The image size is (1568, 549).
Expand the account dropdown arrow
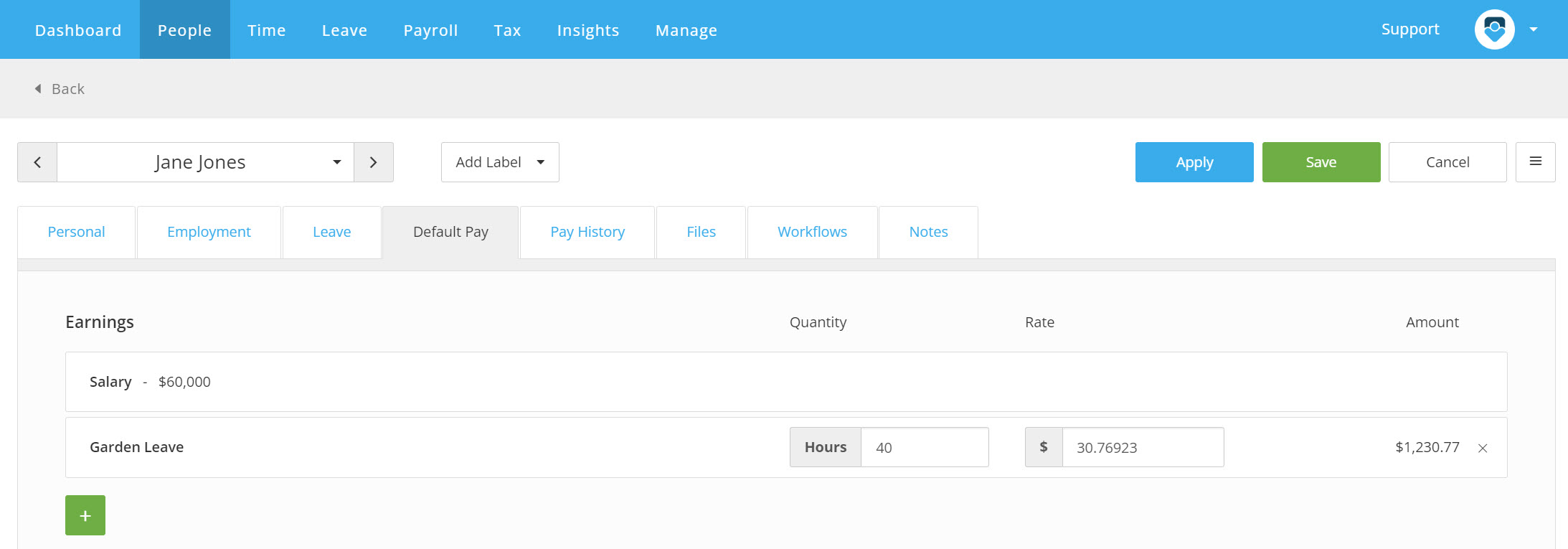1534,29
